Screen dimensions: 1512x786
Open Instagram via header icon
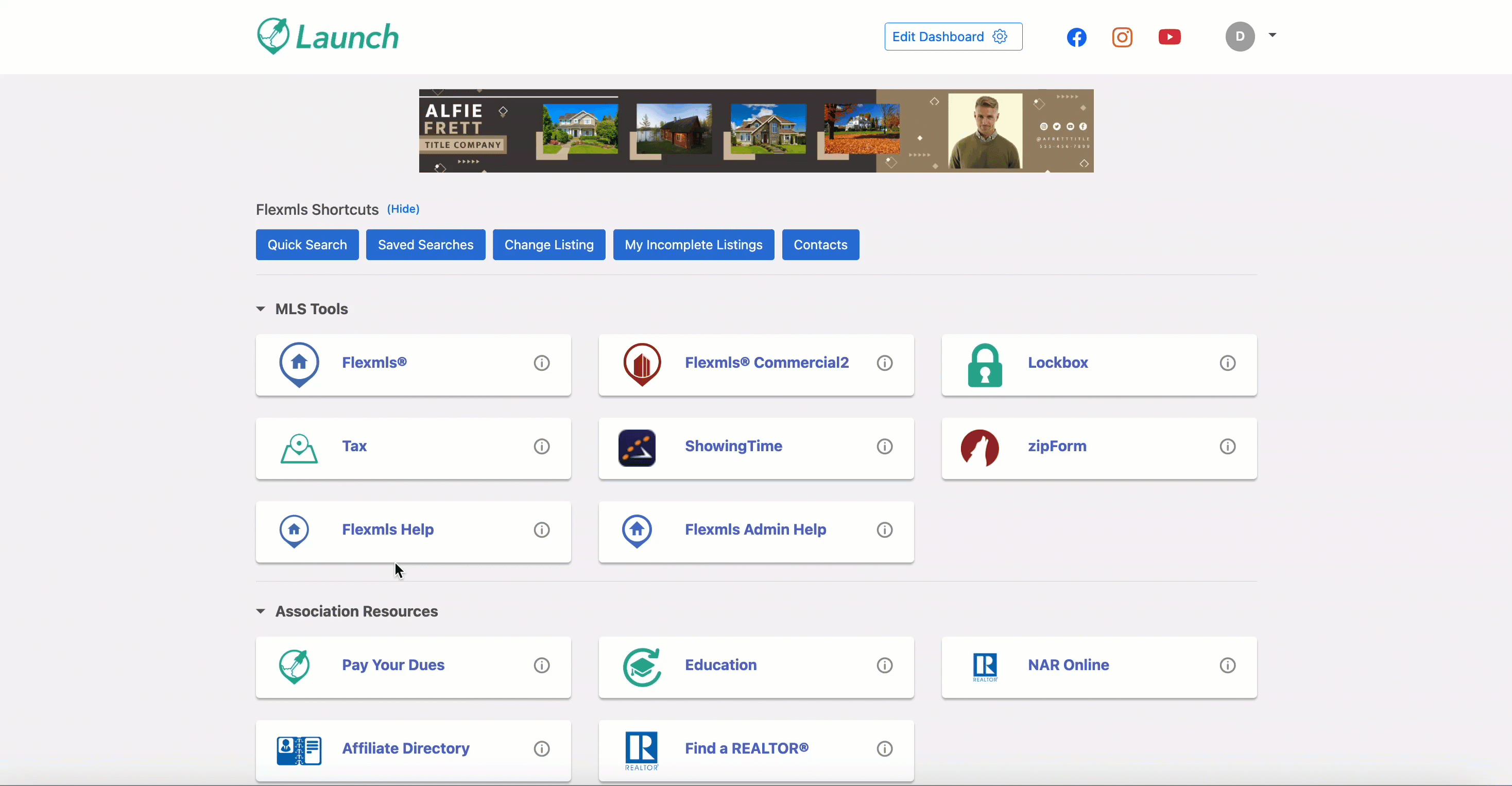[x=1122, y=37]
